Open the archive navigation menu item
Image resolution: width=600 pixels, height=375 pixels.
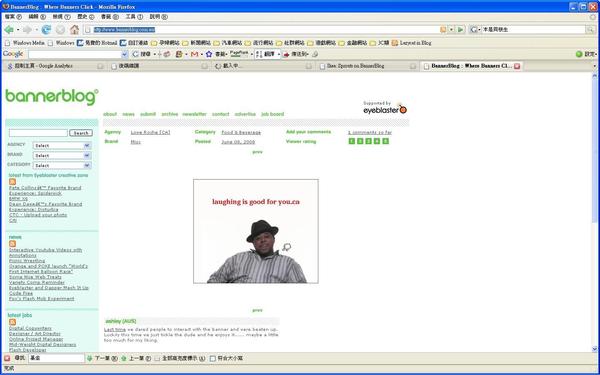[x=170, y=114]
